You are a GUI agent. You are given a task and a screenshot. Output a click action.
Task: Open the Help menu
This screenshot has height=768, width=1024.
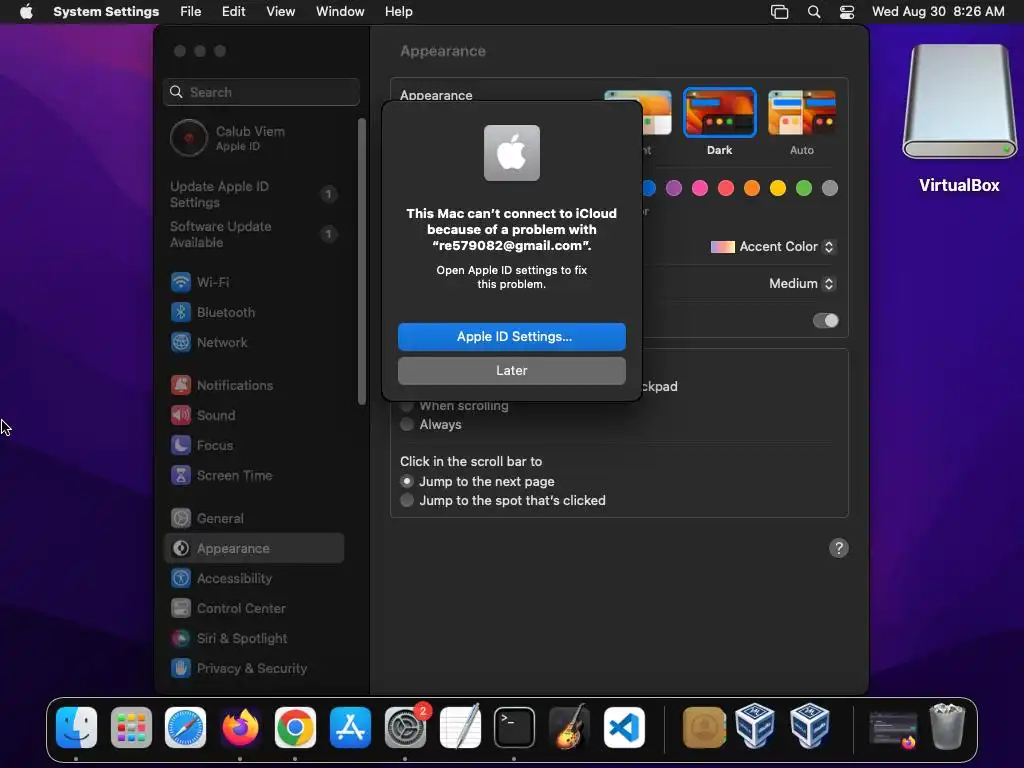point(398,12)
